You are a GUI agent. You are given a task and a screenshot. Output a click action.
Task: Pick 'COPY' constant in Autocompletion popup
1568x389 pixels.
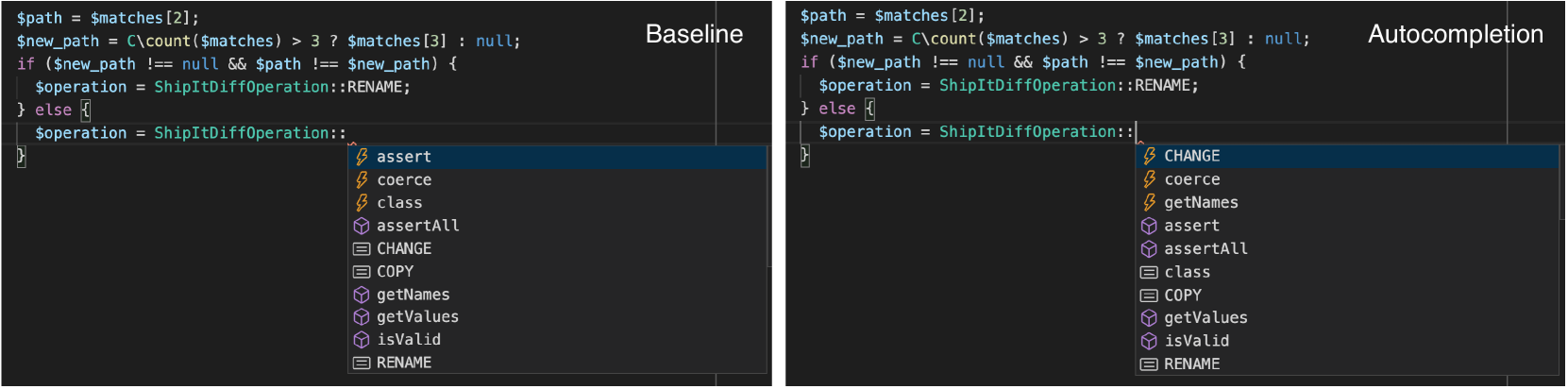coord(1347,295)
